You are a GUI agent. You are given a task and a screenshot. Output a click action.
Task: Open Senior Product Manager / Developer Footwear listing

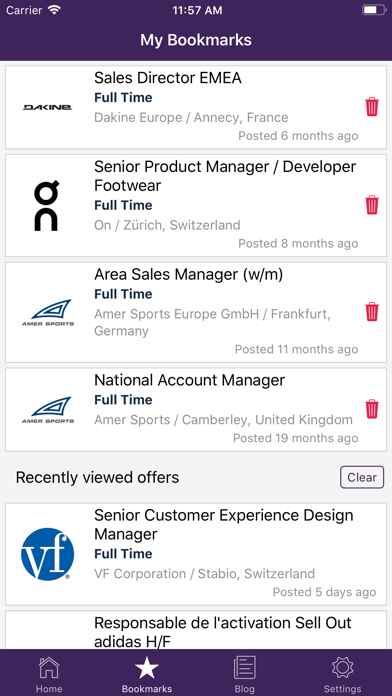click(196, 206)
